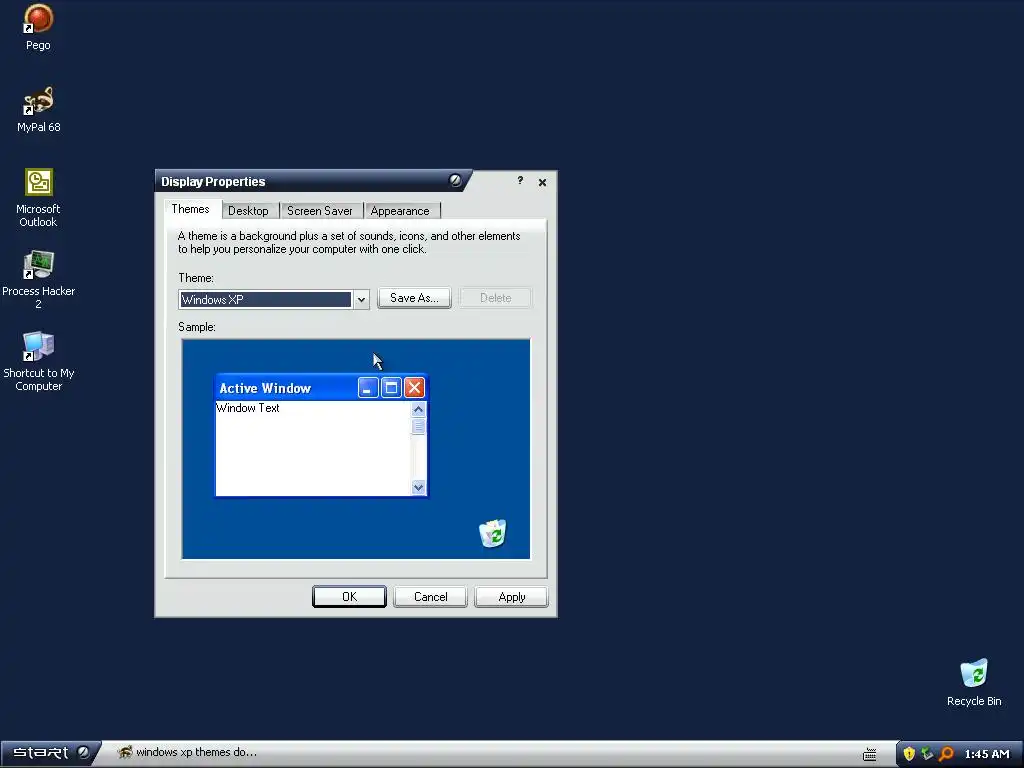Switch to the Appearance tab

coord(400,210)
